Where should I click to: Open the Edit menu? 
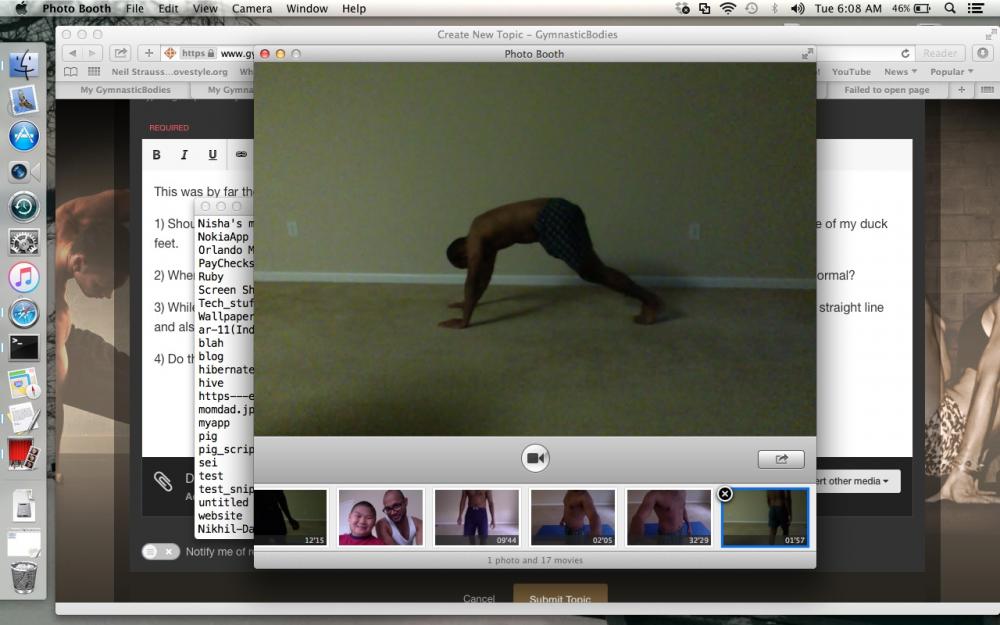tap(168, 8)
